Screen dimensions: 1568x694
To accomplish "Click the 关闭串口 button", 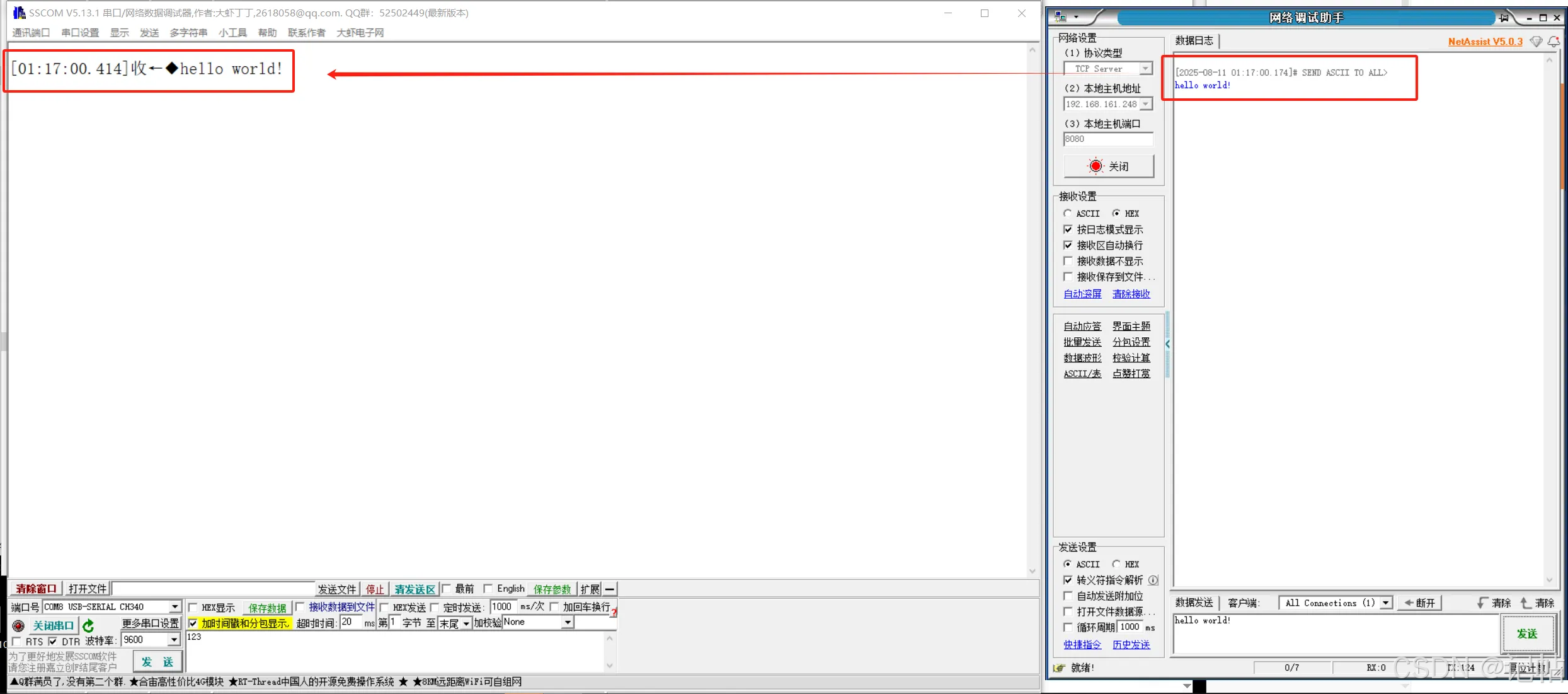I will [53, 625].
